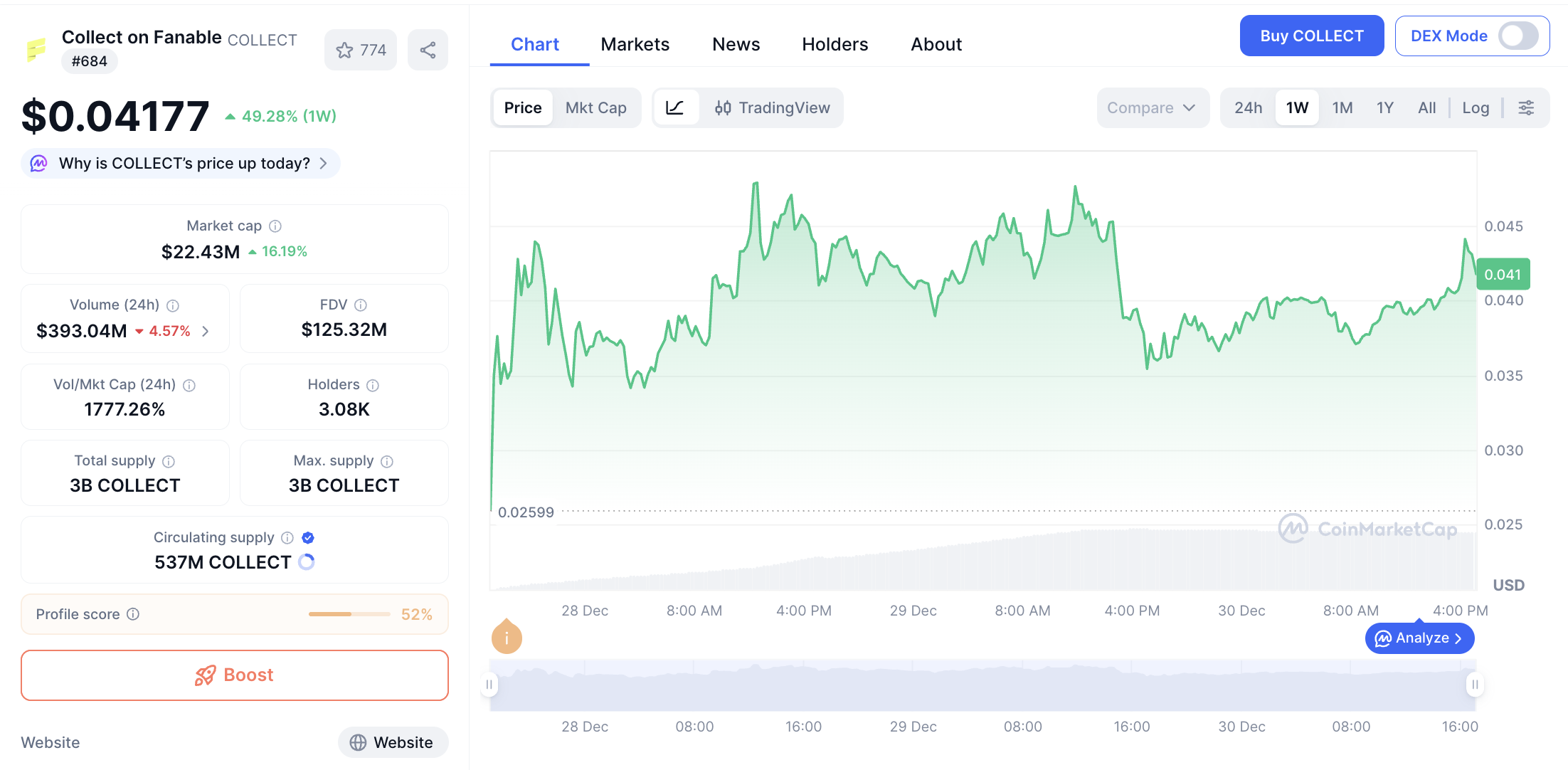Switch to the Markets tab
Viewport: 1568px width, 770px height.
pos(635,44)
